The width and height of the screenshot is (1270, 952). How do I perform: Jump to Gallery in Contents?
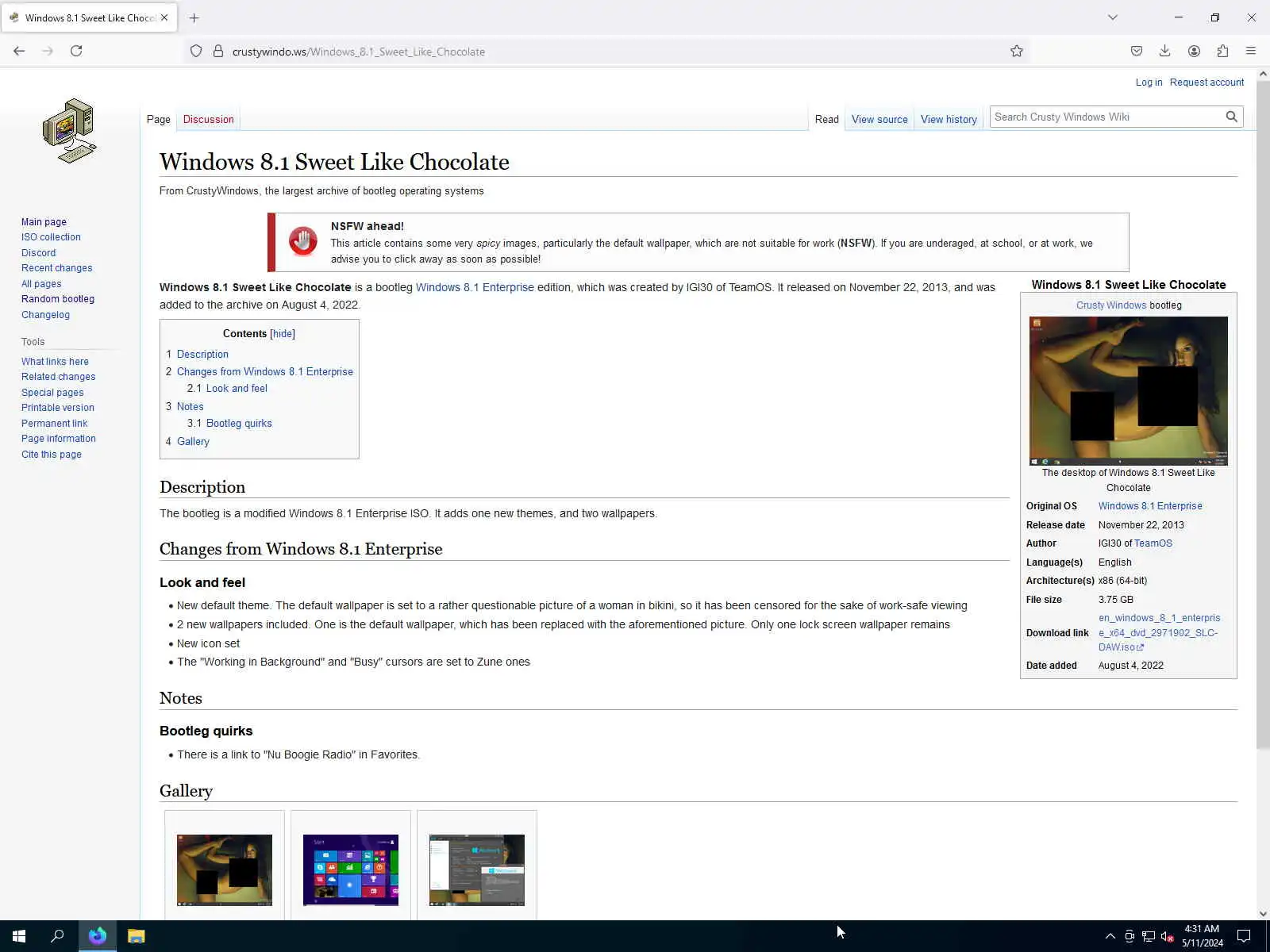point(193,442)
